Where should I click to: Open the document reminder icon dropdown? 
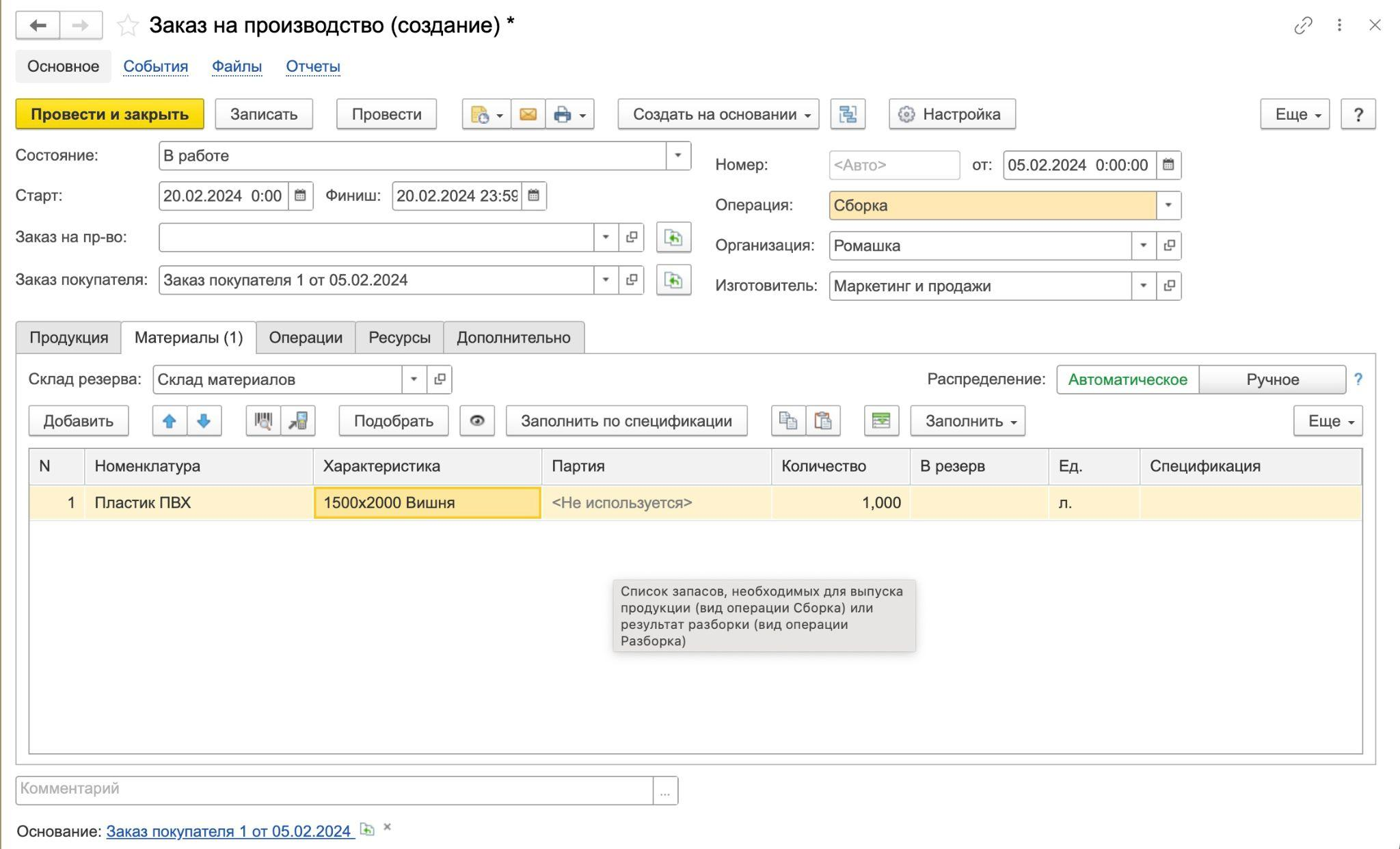486,114
